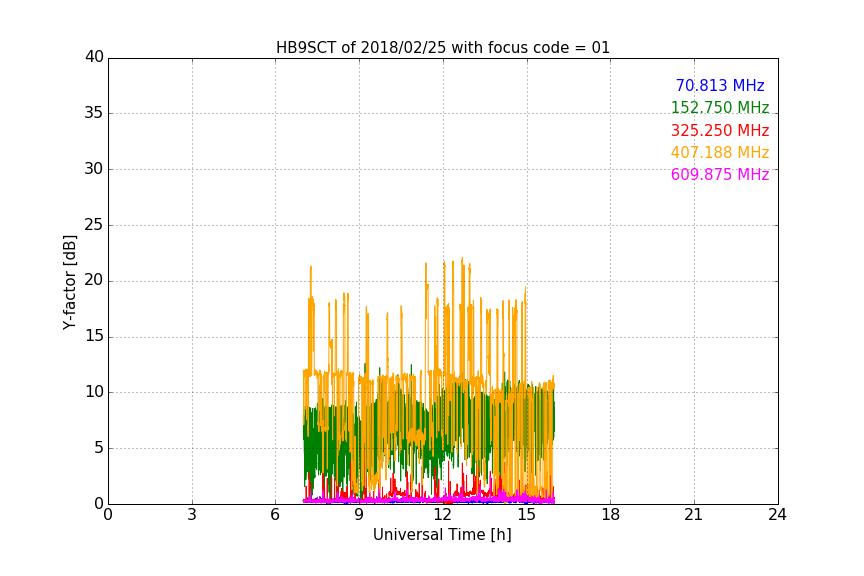Viewport: 864px width, 576px height.
Task: Click the x-axis tick value 21
Action: (x=694, y=515)
